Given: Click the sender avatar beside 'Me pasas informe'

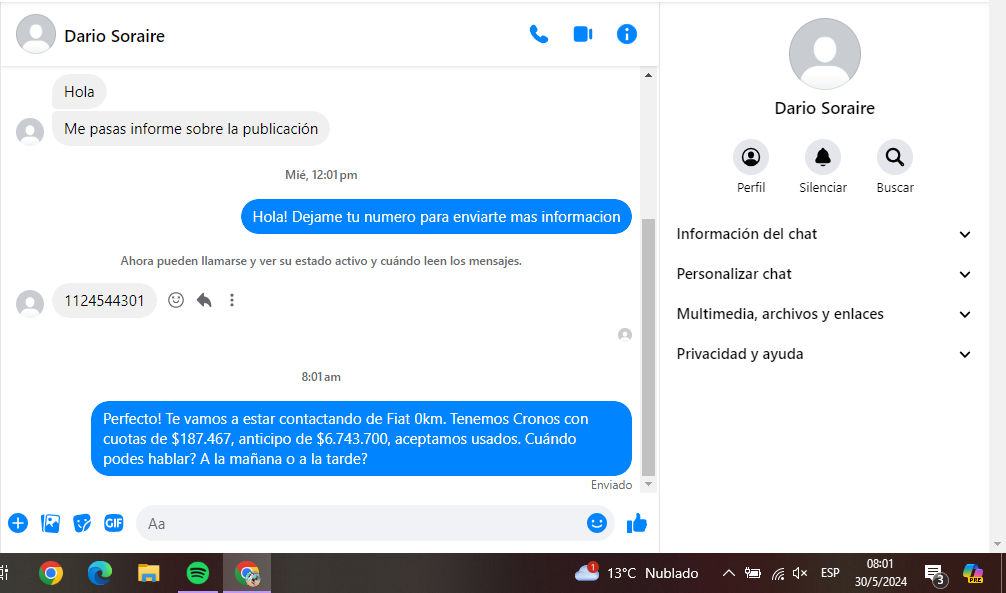Looking at the screenshot, I should pos(30,132).
